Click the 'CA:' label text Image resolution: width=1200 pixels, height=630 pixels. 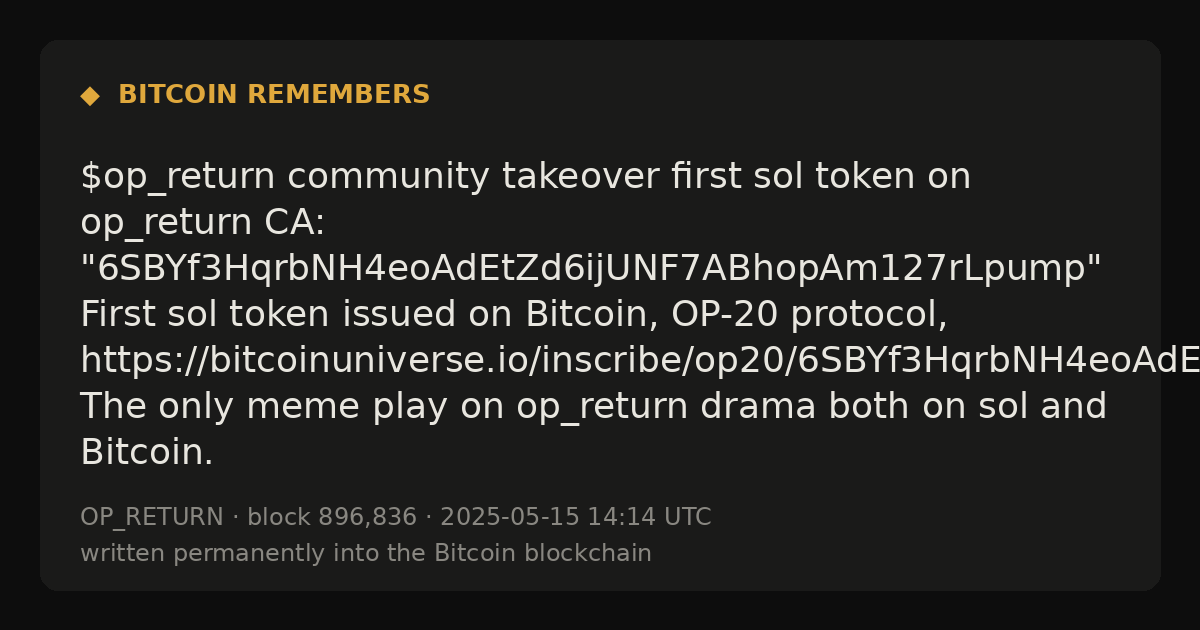tap(295, 223)
